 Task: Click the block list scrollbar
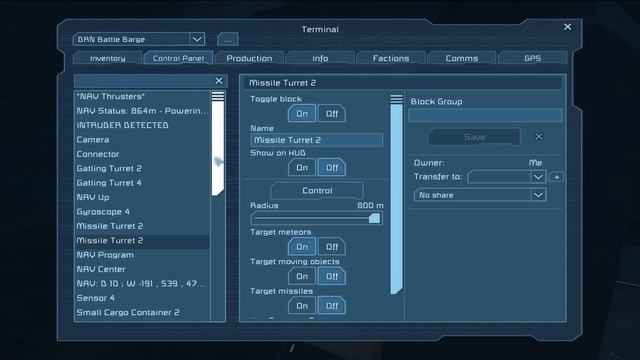(x=218, y=144)
